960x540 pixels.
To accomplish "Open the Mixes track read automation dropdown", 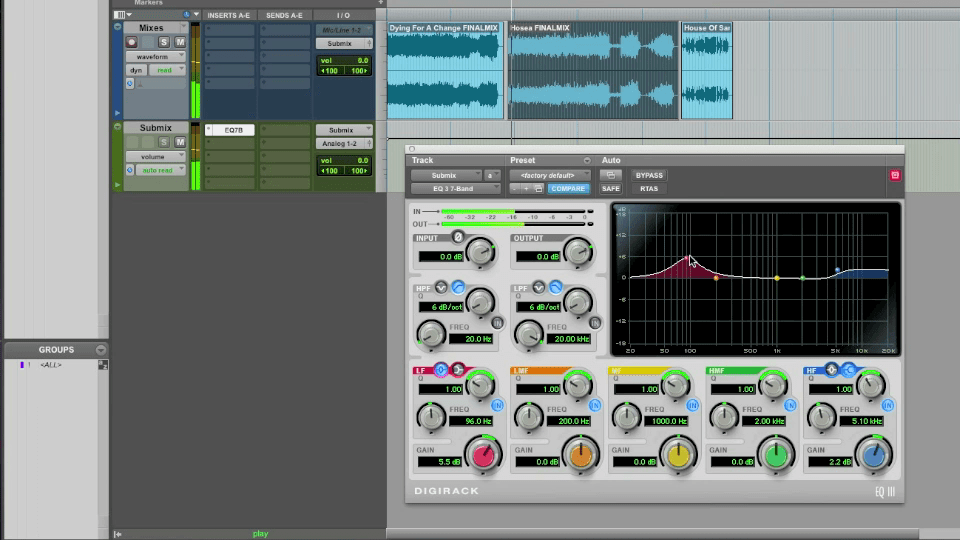I will point(167,70).
